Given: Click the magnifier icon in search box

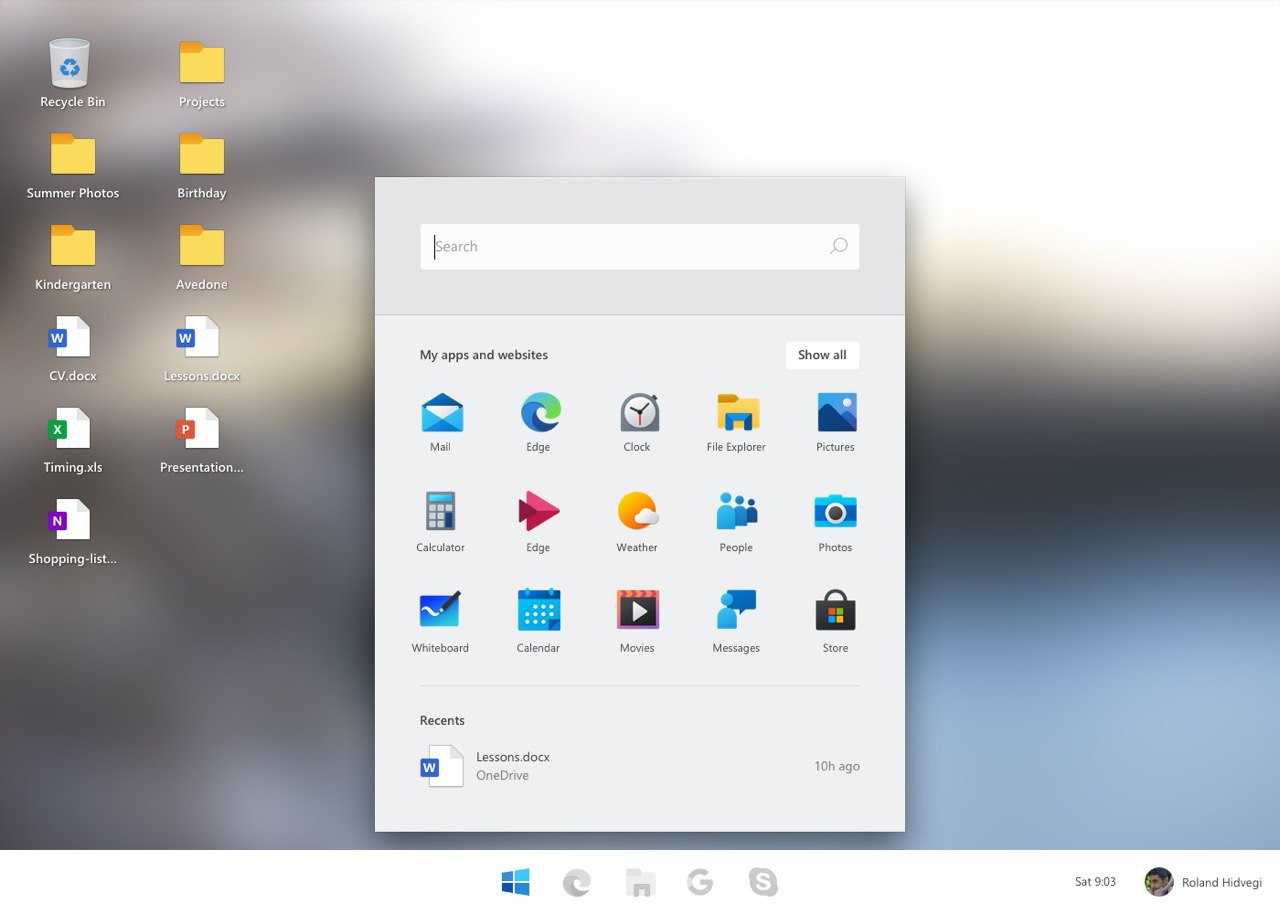Looking at the screenshot, I should pos(839,246).
